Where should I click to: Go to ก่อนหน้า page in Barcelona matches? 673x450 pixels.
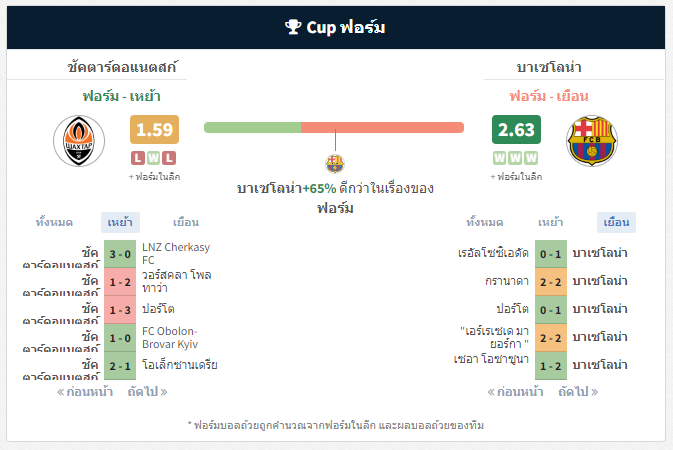515,392
